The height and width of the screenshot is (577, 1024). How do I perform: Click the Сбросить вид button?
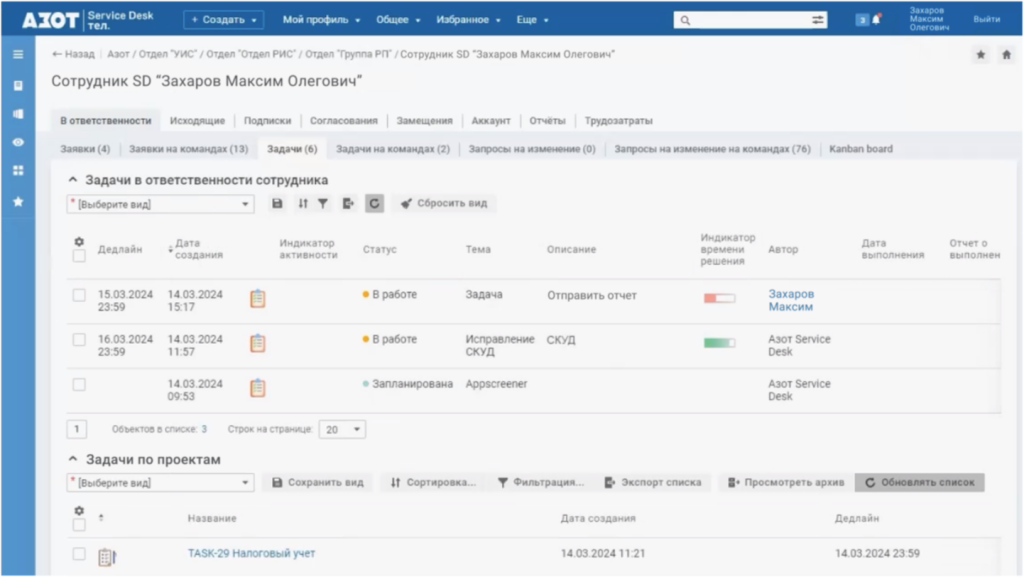coord(444,203)
